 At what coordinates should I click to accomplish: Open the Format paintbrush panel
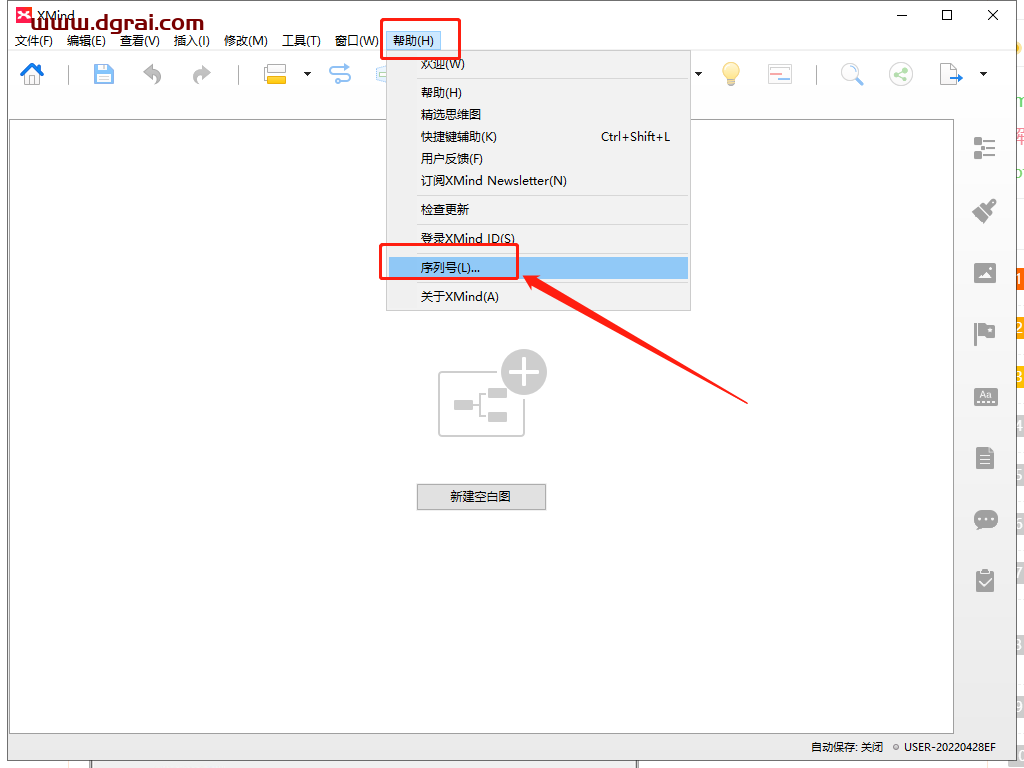pos(985,211)
